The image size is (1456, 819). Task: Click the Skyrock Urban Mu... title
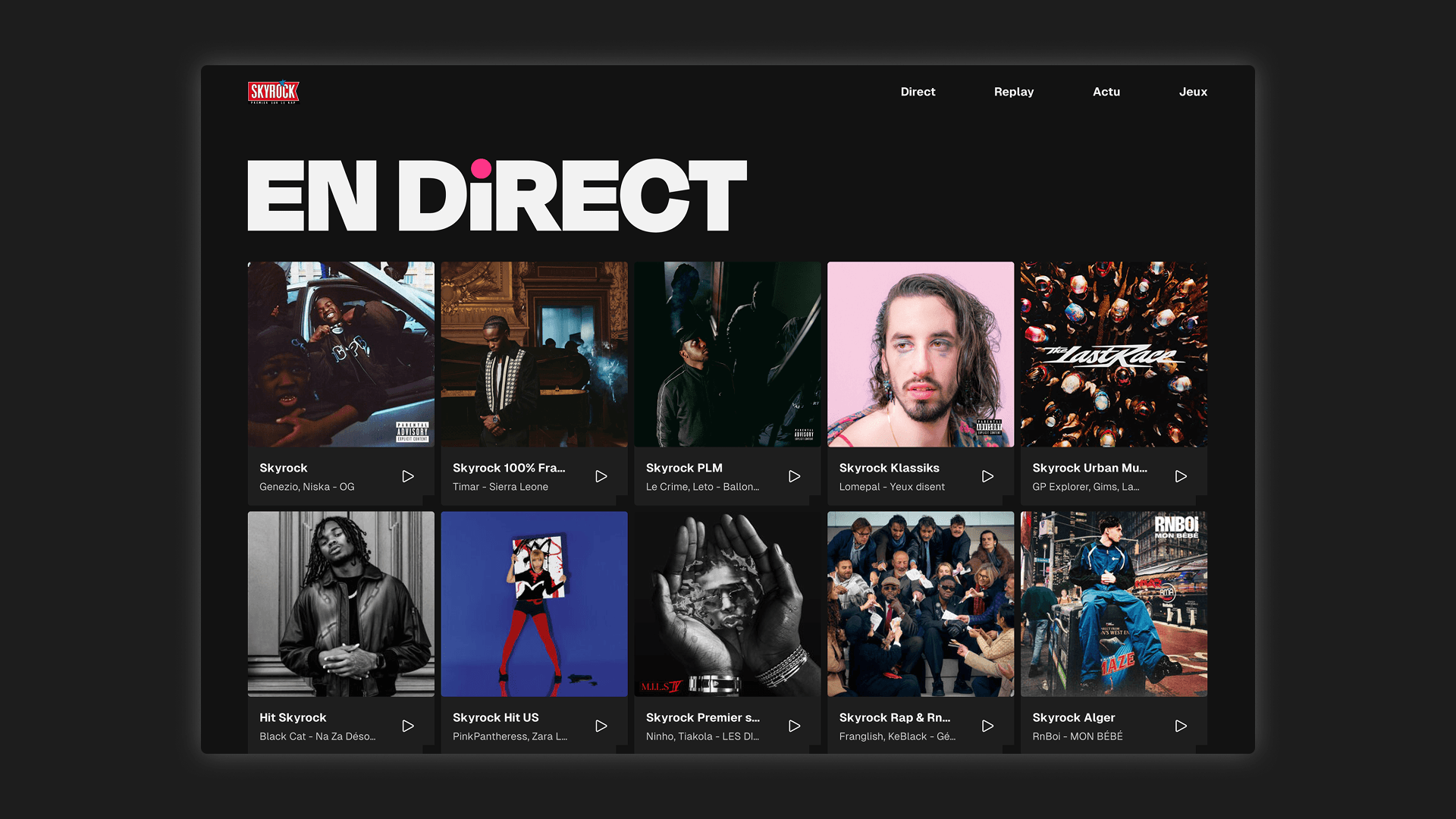click(x=1090, y=468)
